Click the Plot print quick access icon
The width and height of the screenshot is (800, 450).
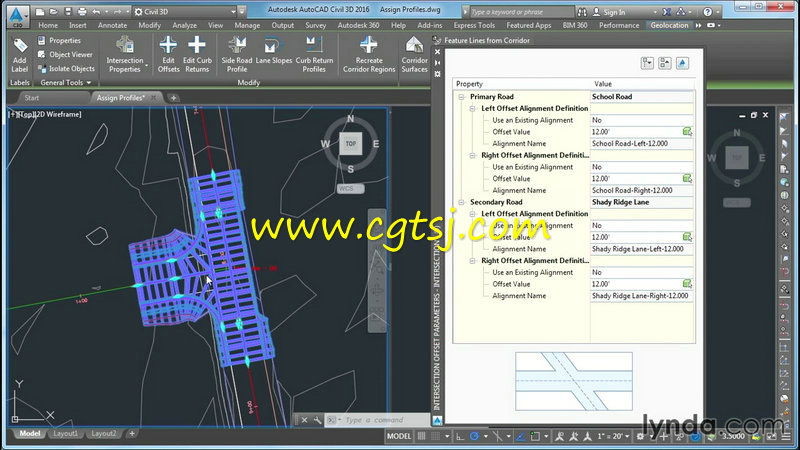pos(82,11)
